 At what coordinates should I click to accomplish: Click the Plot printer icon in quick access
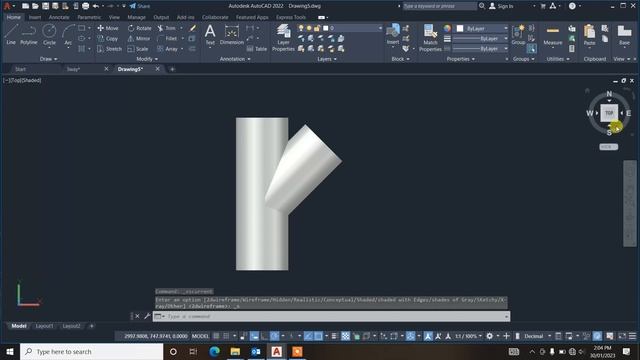pos(85,6)
